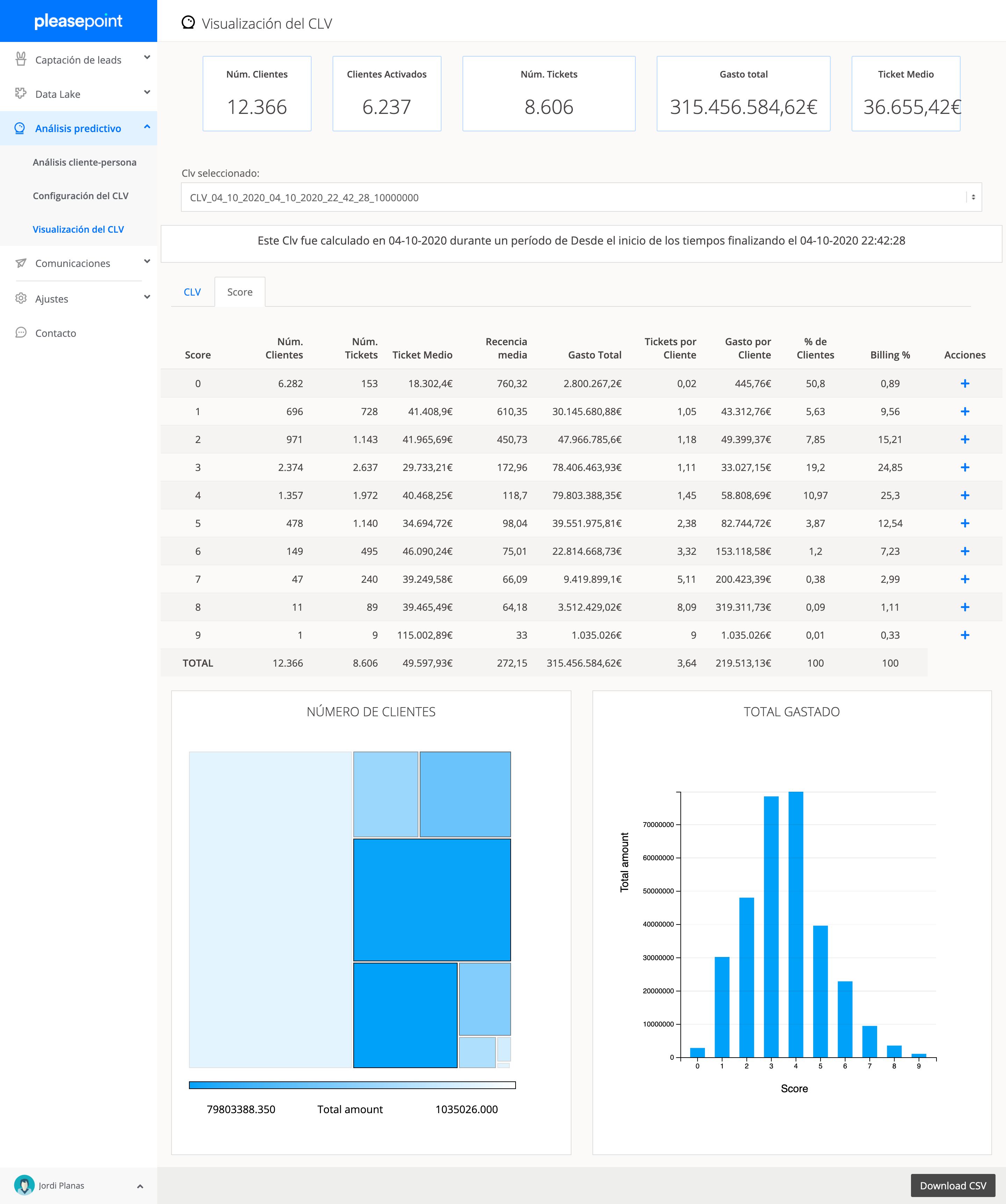Click the largest light-blue treemap block
This screenshot has width=1006, height=1204.
coord(270,909)
